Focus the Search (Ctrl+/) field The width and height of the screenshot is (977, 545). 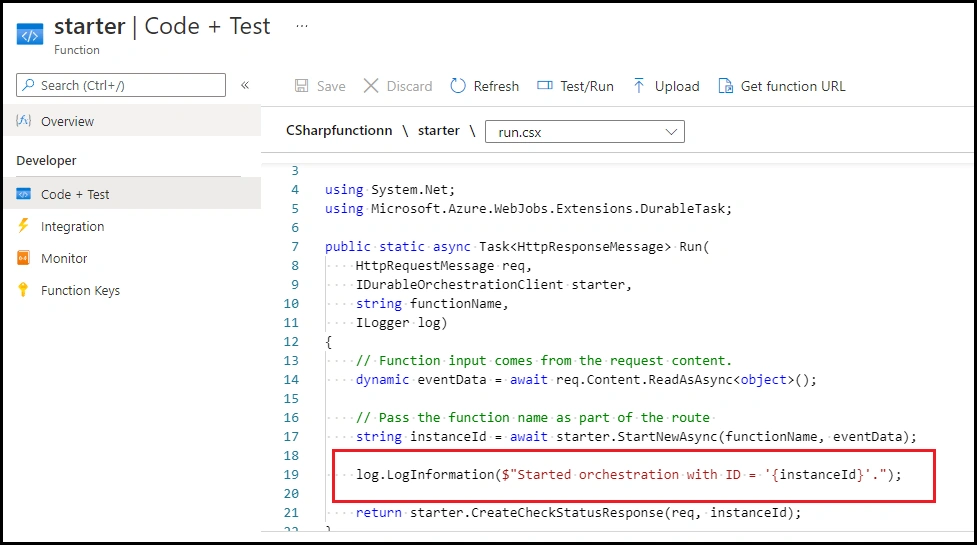(121, 85)
